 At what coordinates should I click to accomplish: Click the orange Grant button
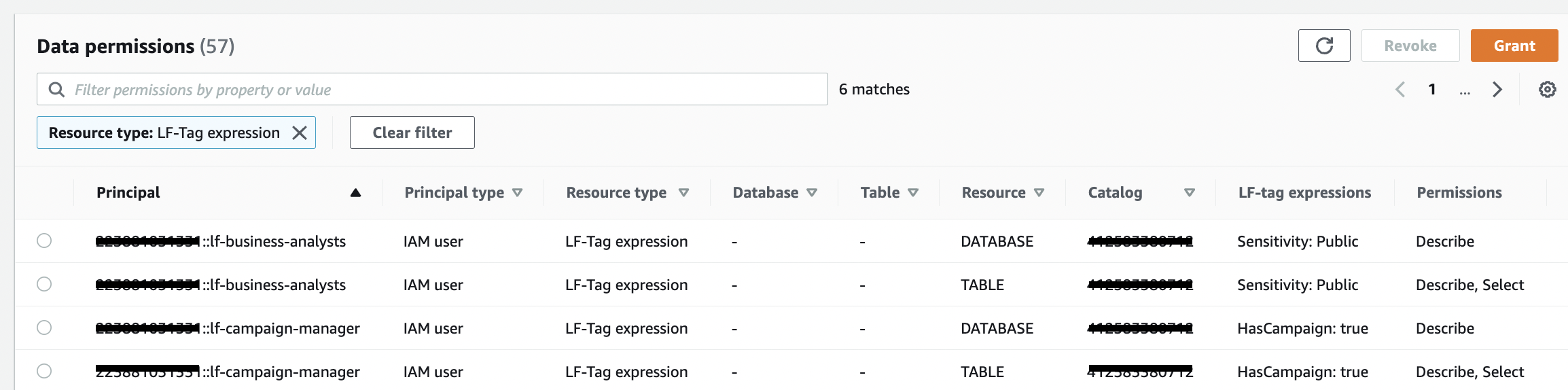click(1514, 46)
